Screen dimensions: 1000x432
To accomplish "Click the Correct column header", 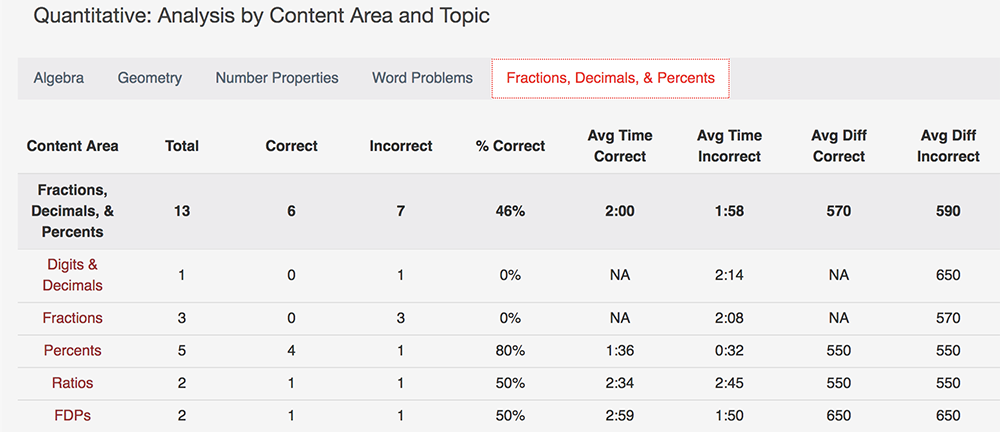I will pyautogui.click(x=291, y=146).
